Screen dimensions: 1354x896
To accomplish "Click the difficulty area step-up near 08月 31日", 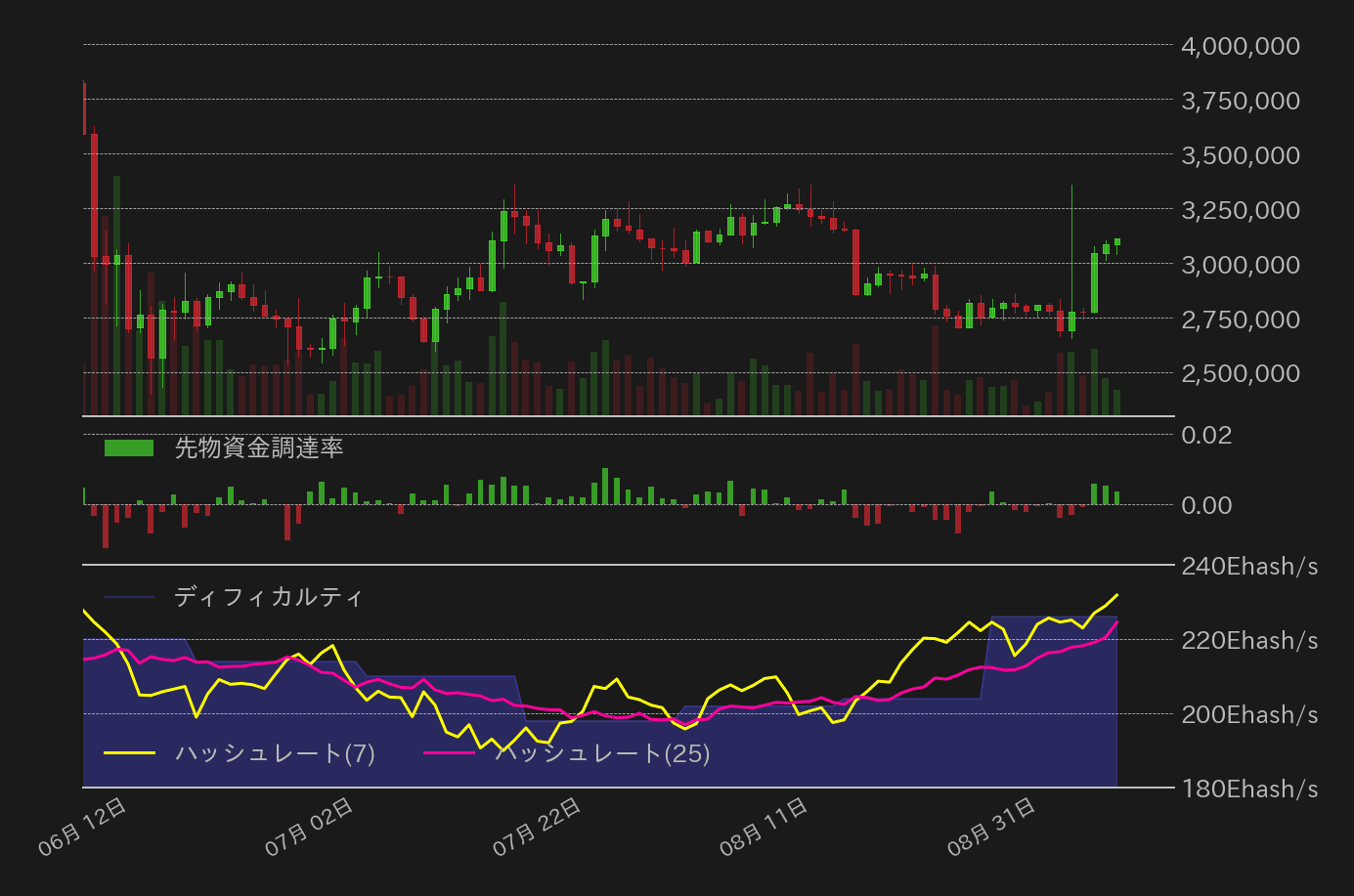I will 990,635.
